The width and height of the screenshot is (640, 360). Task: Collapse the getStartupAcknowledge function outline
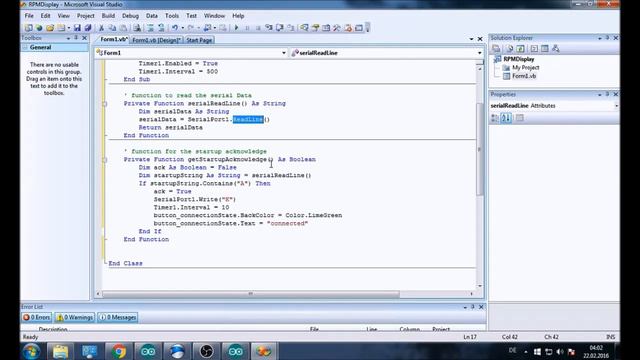point(105,160)
